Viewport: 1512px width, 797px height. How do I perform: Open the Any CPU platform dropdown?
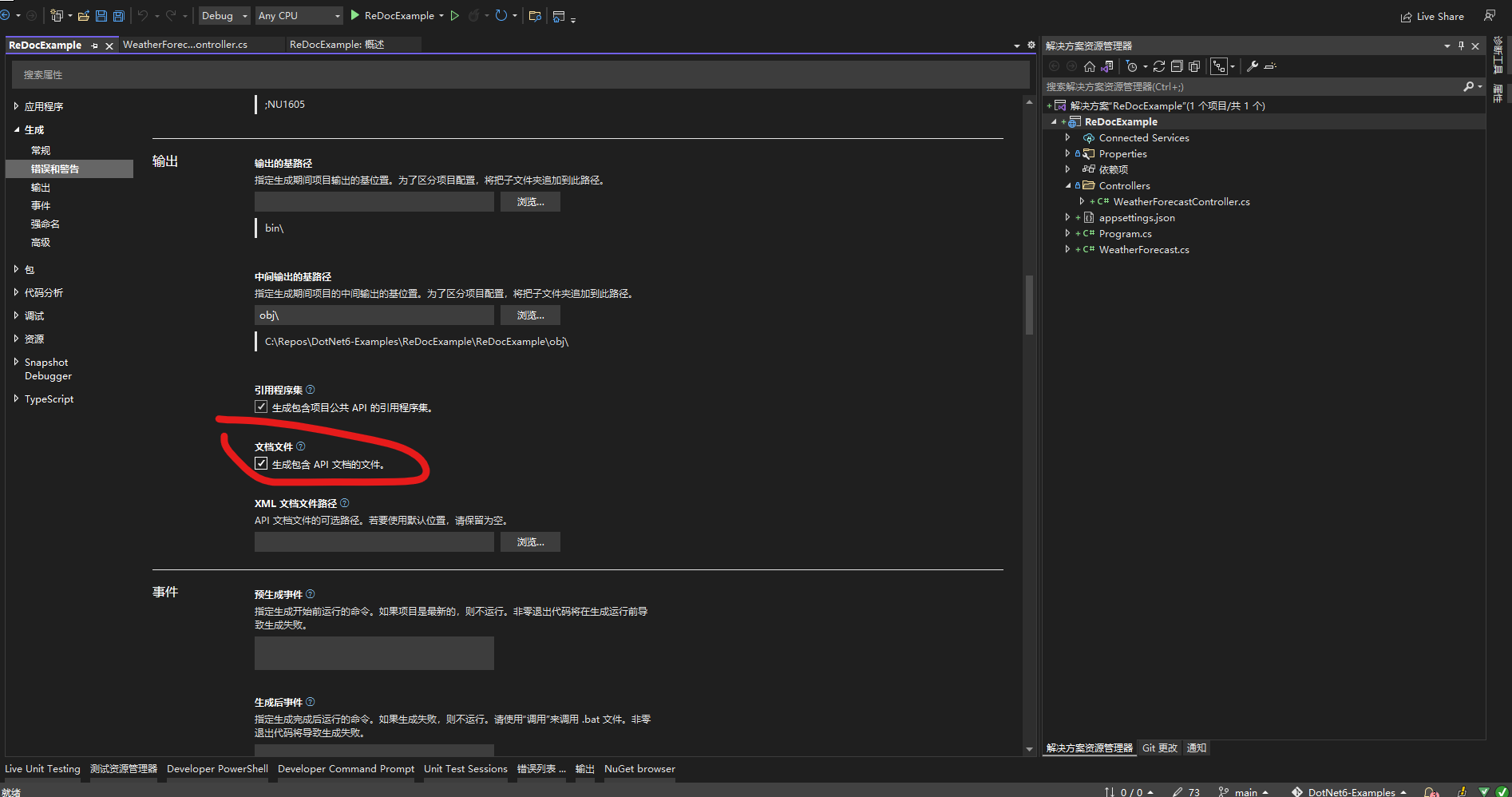point(299,15)
